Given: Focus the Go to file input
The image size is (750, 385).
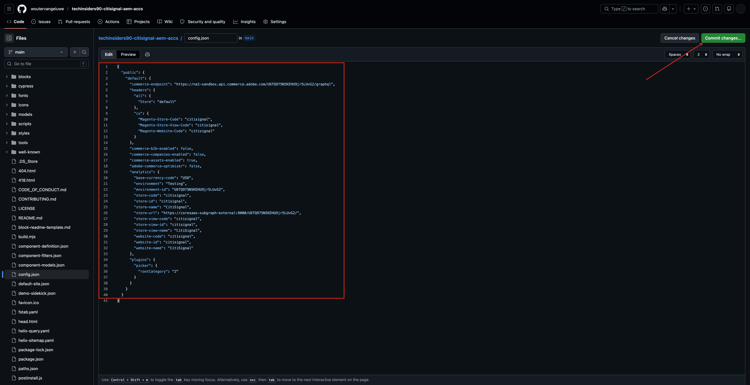Looking at the screenshot, I should [x=46, y=64].
